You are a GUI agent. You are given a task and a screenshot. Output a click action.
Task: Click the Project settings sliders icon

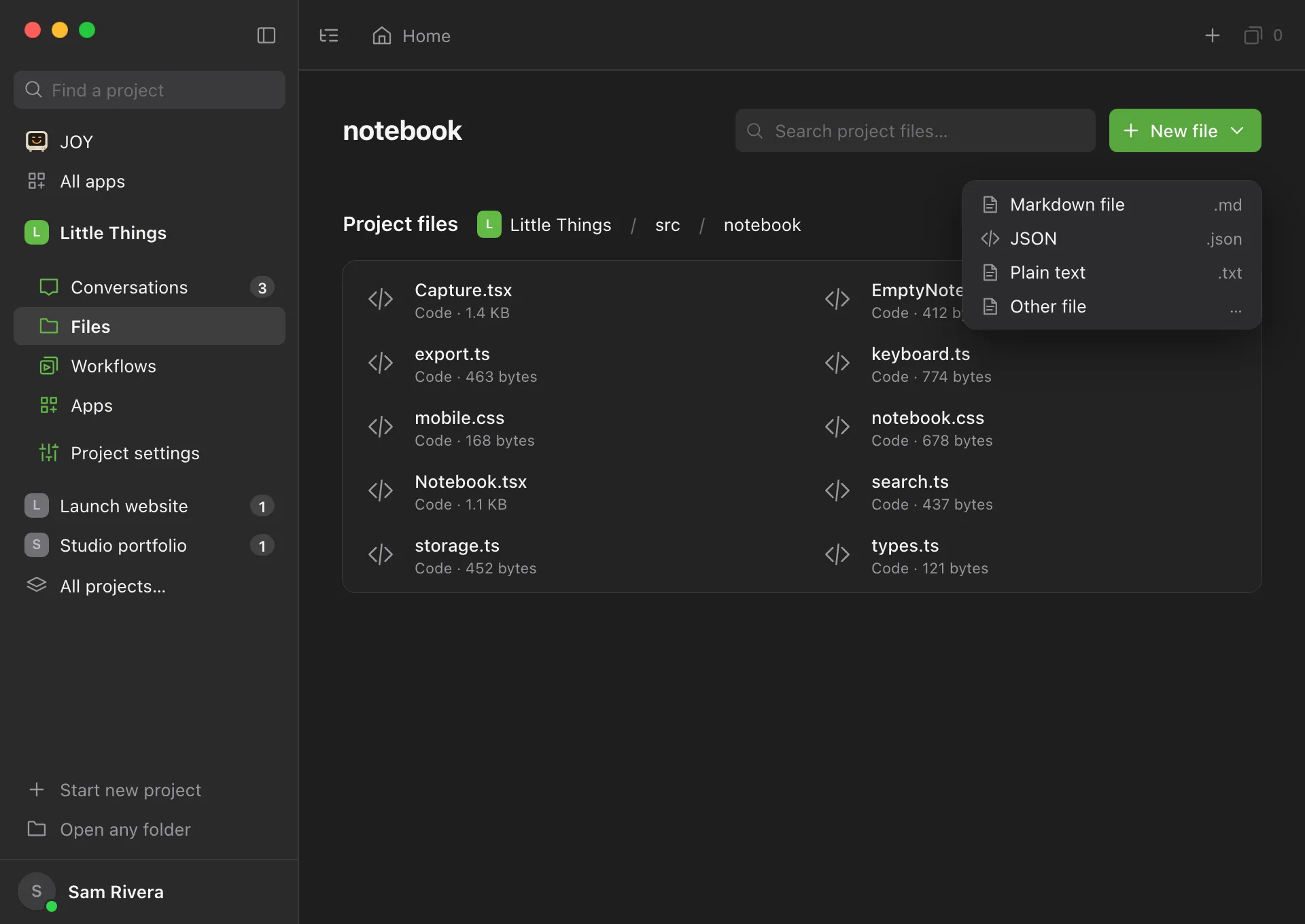(x=49, y=452)
